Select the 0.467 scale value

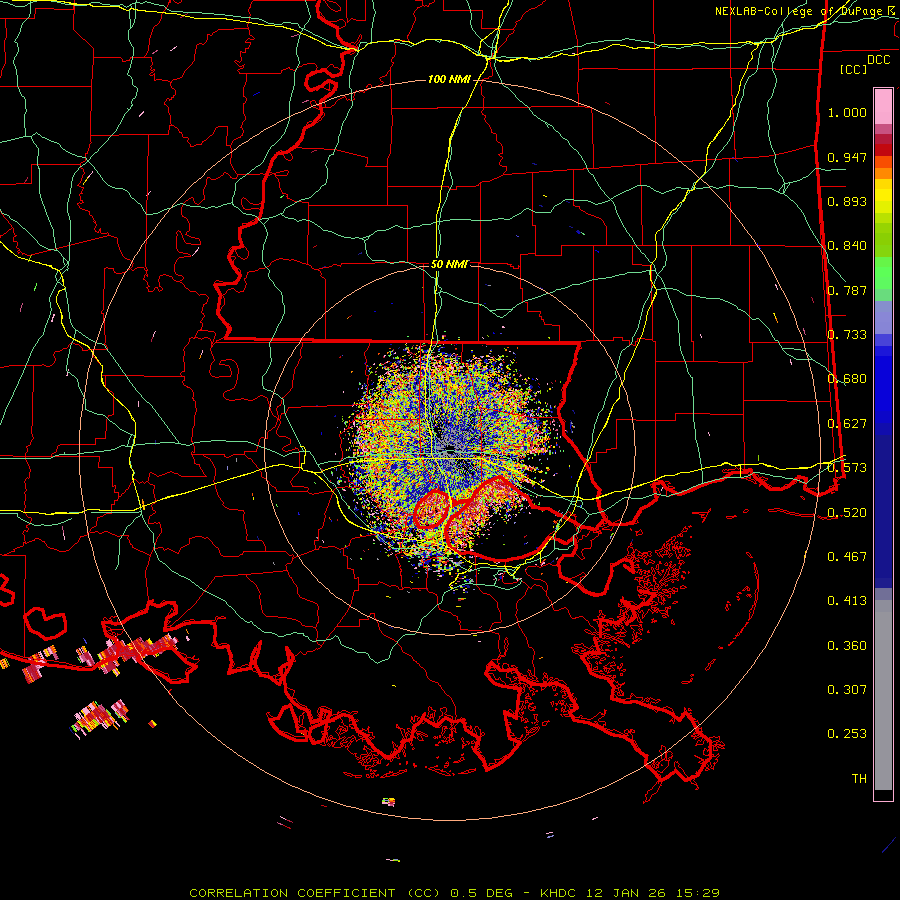[x=847, y=556]
